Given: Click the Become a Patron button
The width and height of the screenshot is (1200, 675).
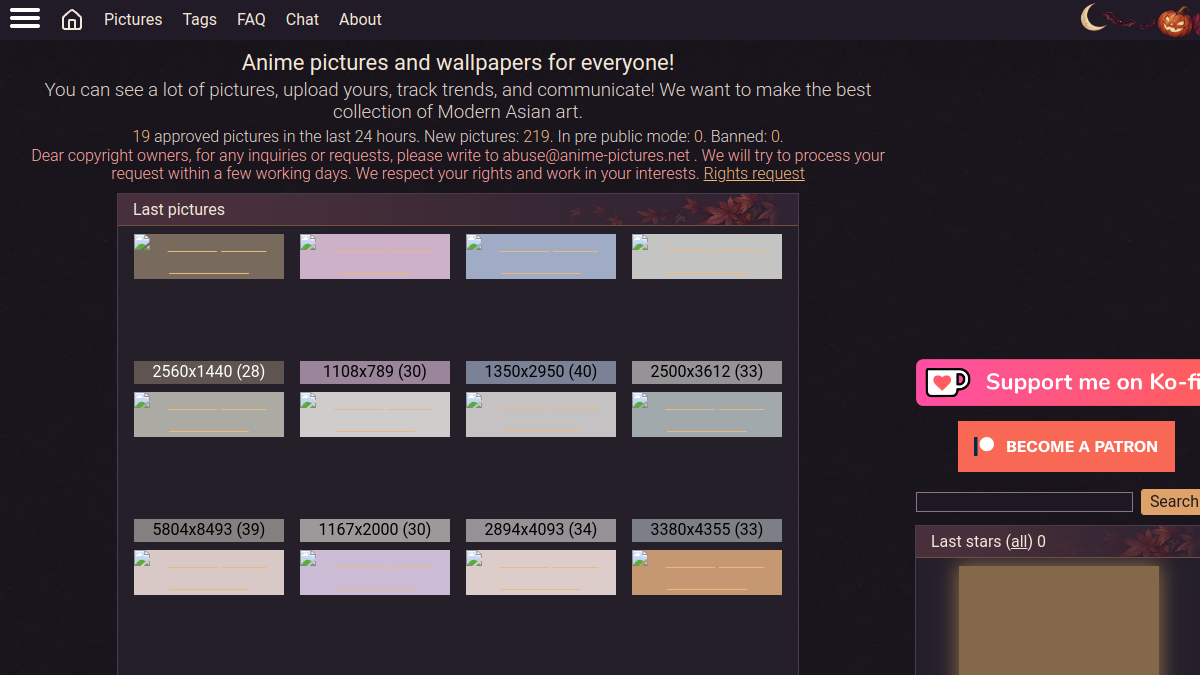Looking at the screenshot, I should (1066, 446).
